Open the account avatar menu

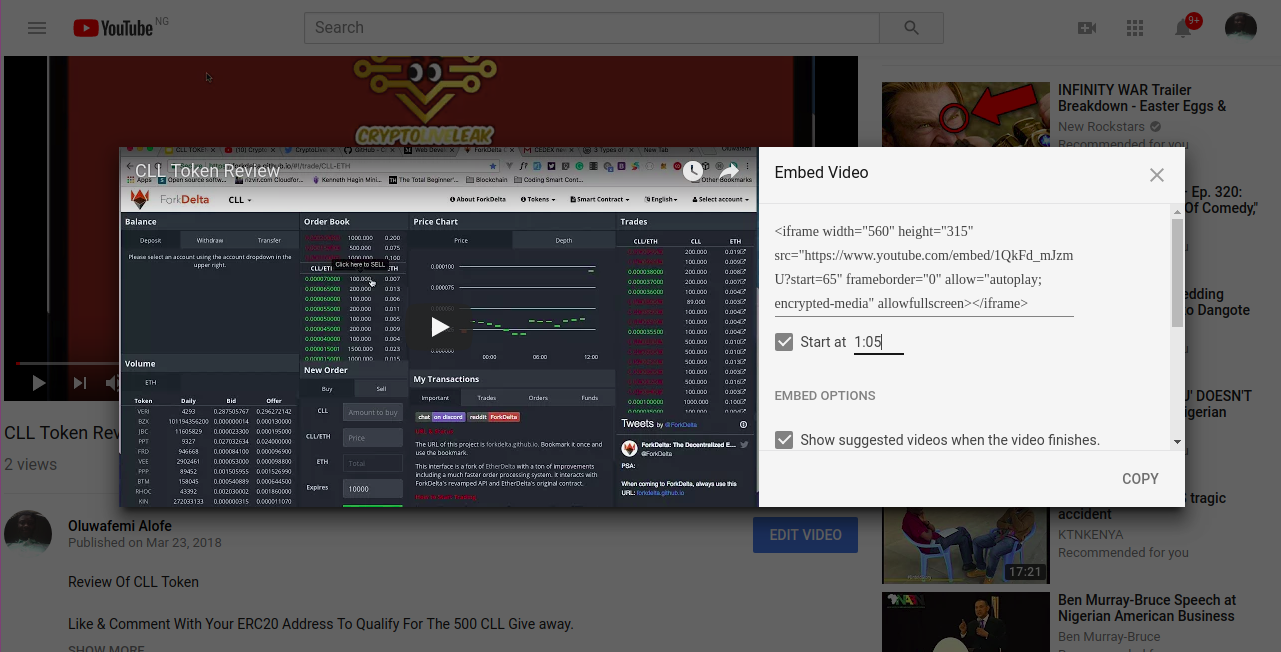(1241, 28)
